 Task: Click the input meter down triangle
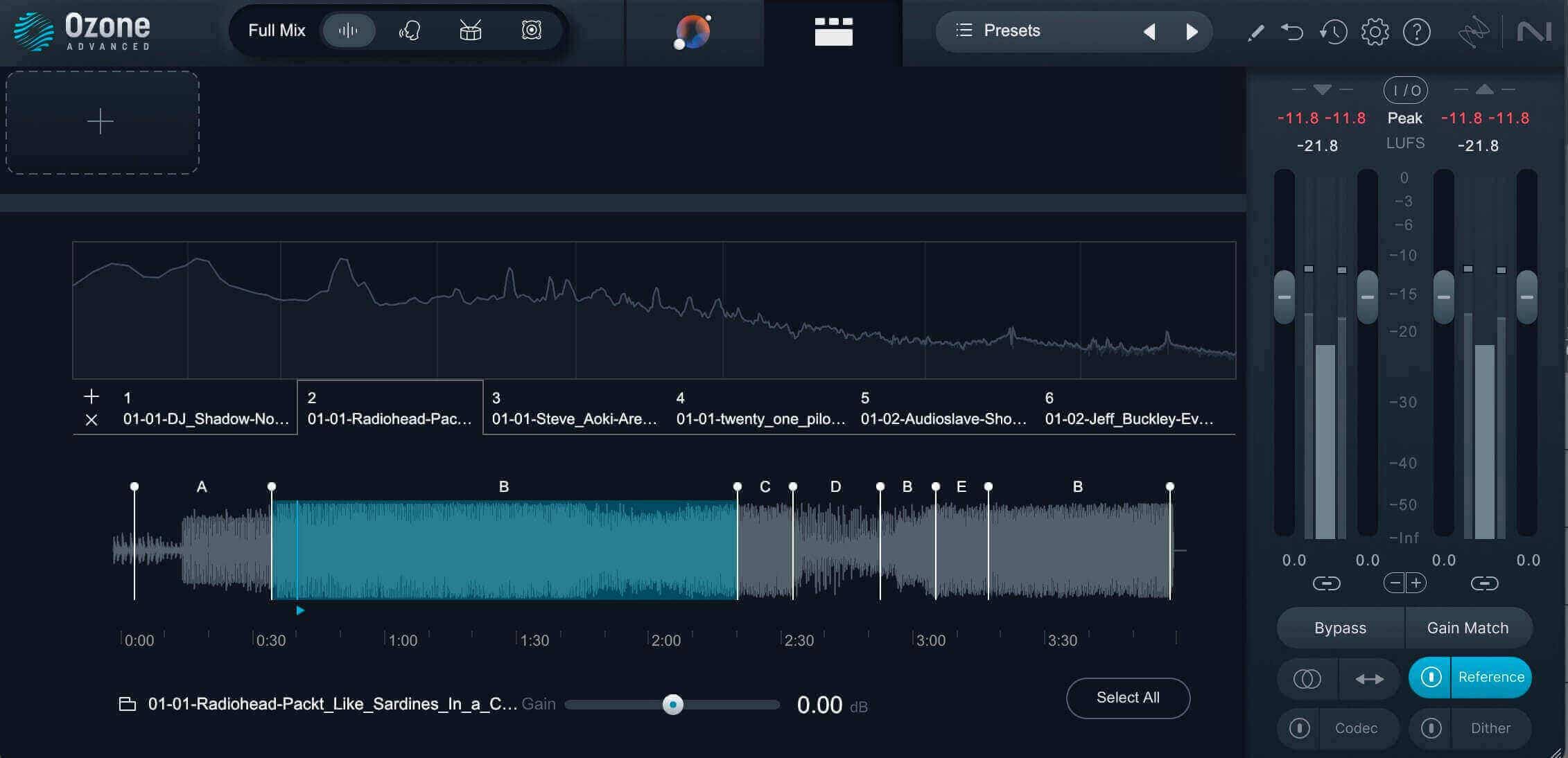[x=1323, y=89]
